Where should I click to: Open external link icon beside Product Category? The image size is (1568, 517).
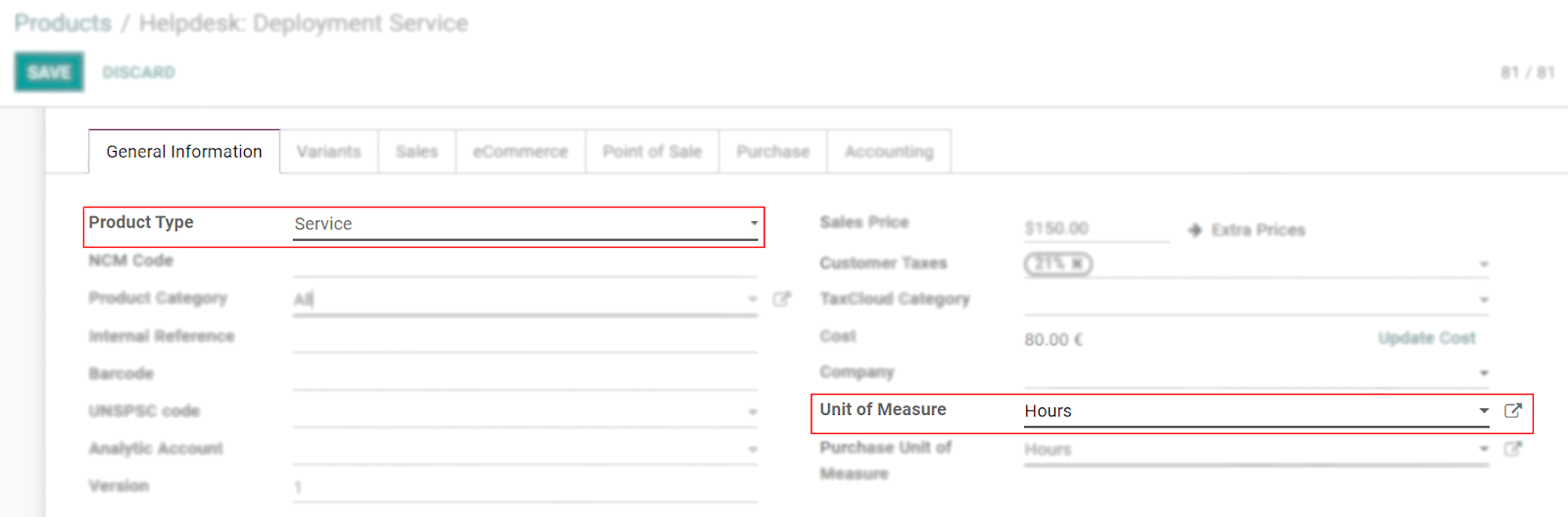point(780,300)
